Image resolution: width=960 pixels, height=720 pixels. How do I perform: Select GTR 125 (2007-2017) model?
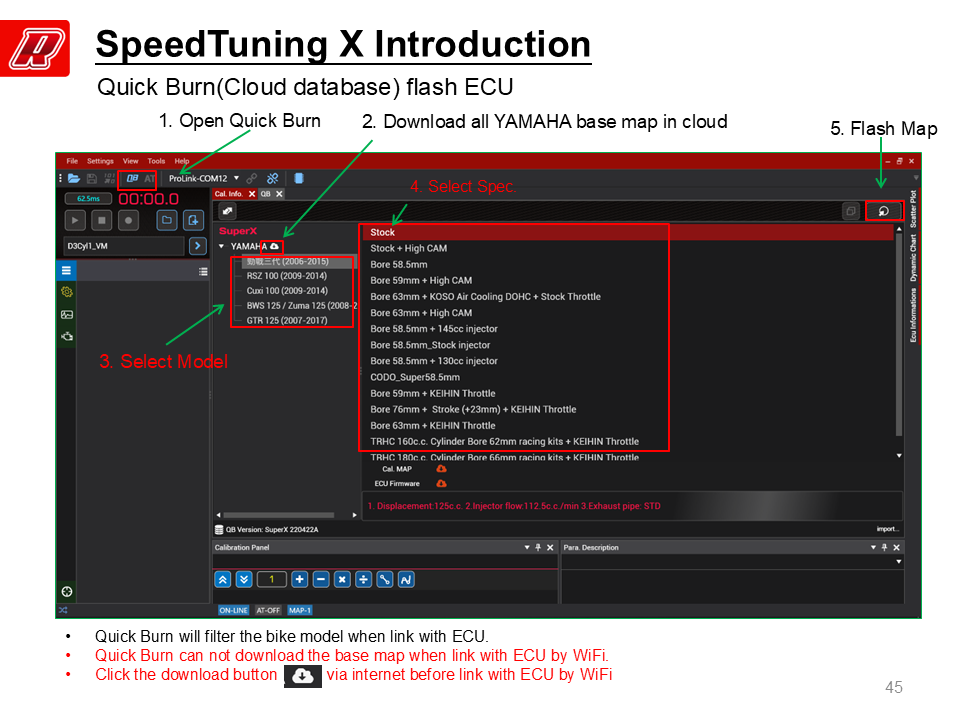pyautogui.click(x=287, y=320)
